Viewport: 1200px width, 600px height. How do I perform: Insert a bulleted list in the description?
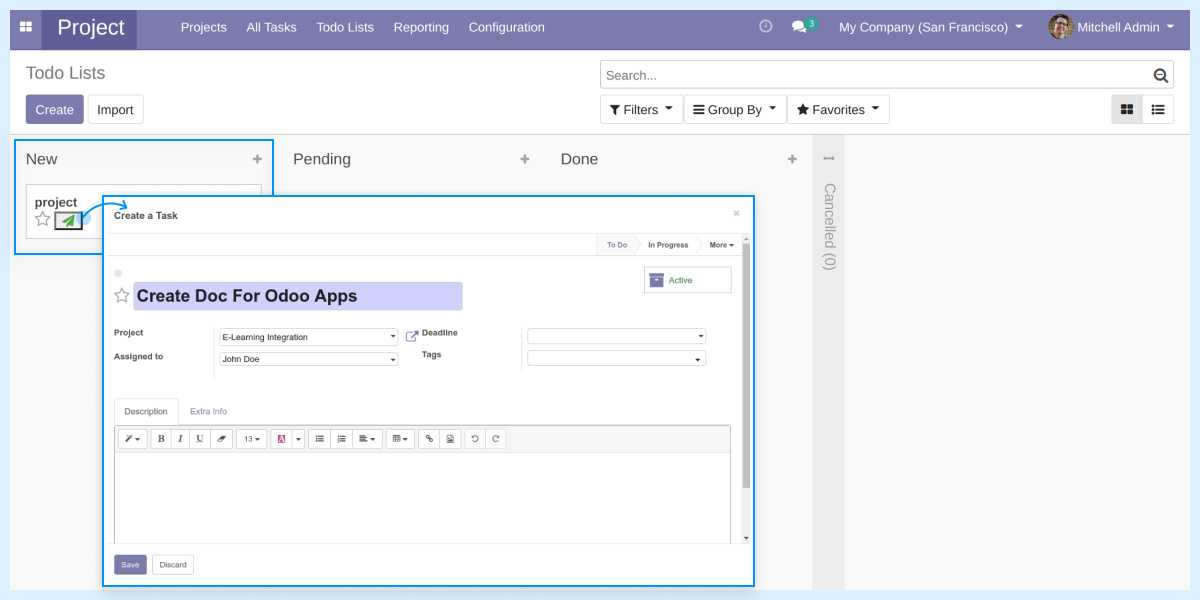[x=319, y=438]
